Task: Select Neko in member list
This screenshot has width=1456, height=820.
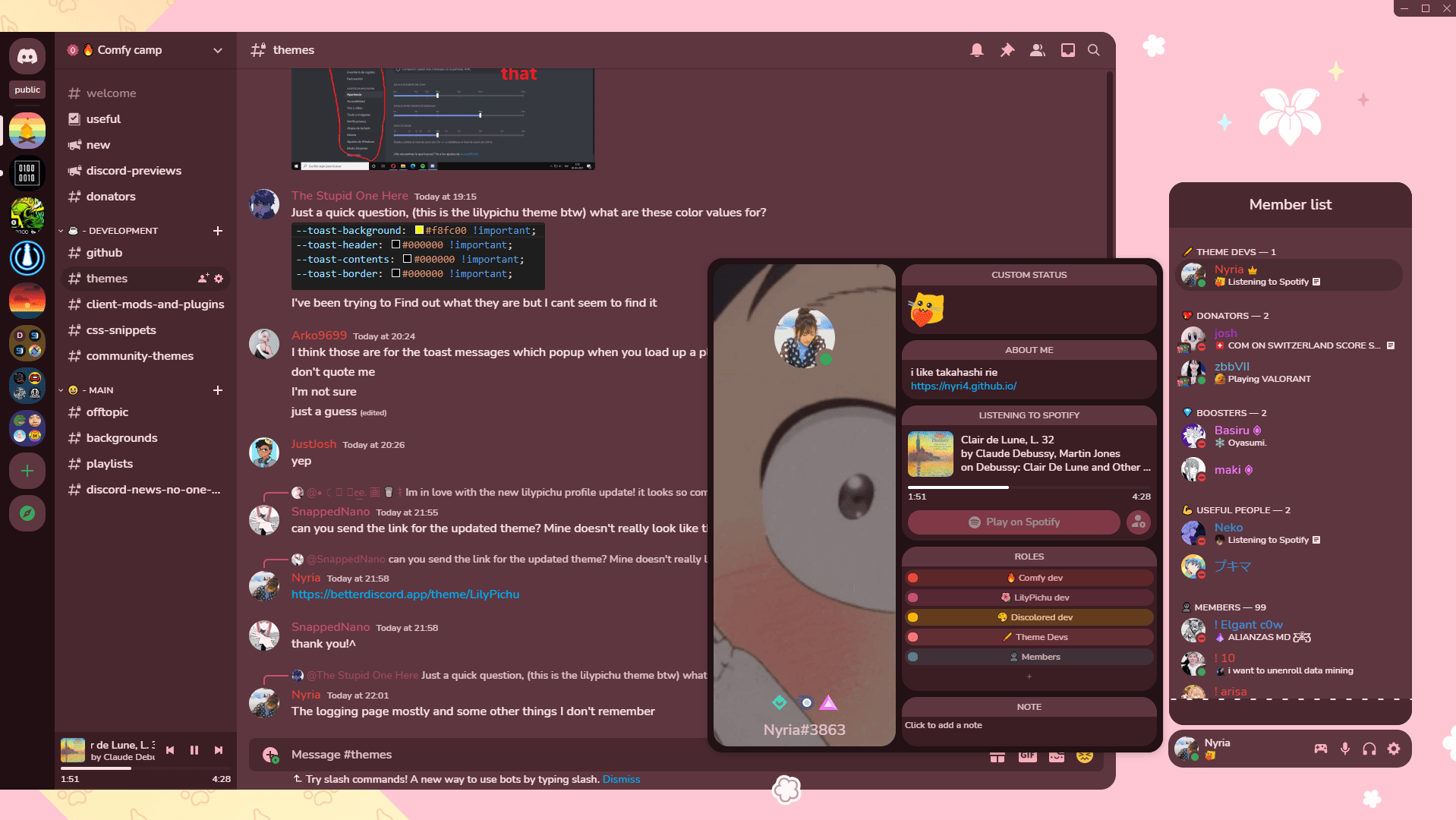Action: [x=1289, y=533]
